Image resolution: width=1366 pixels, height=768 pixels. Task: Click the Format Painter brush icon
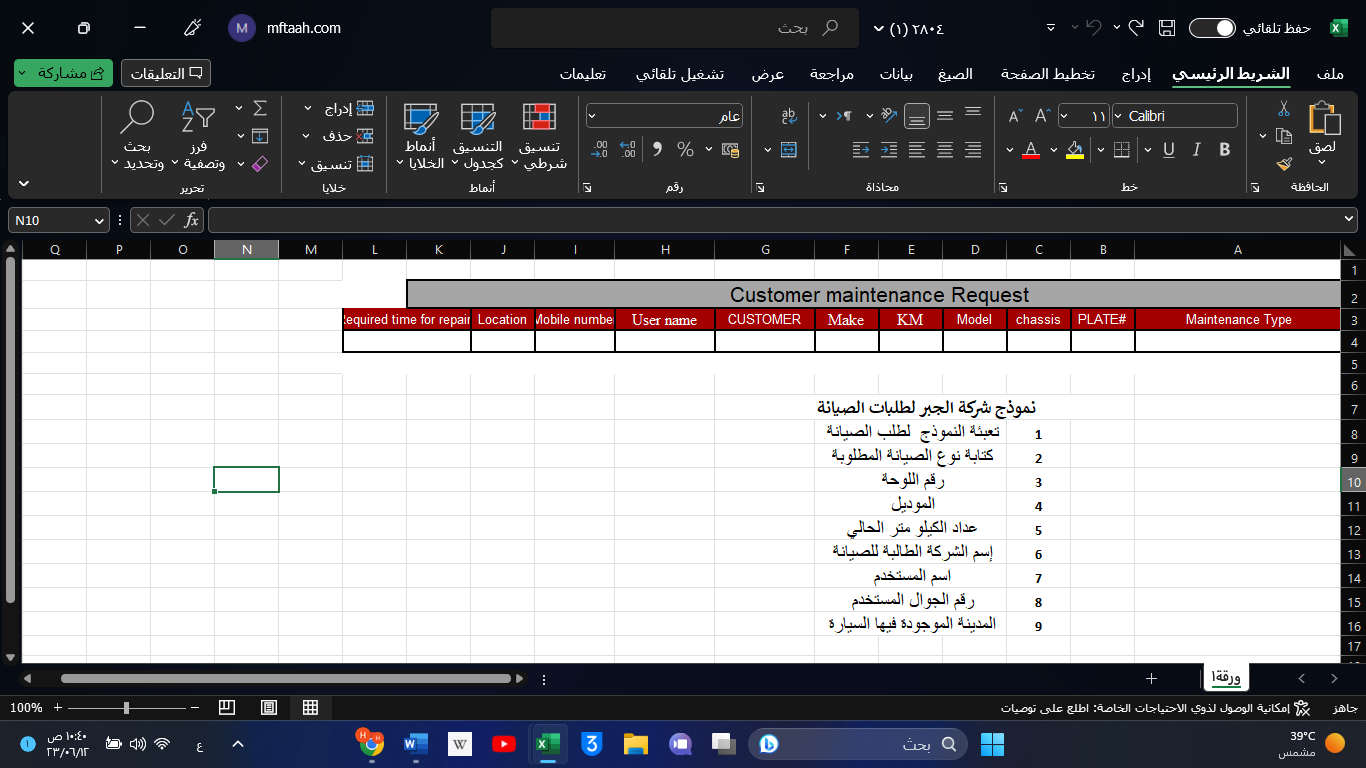tap(1285, 163)
